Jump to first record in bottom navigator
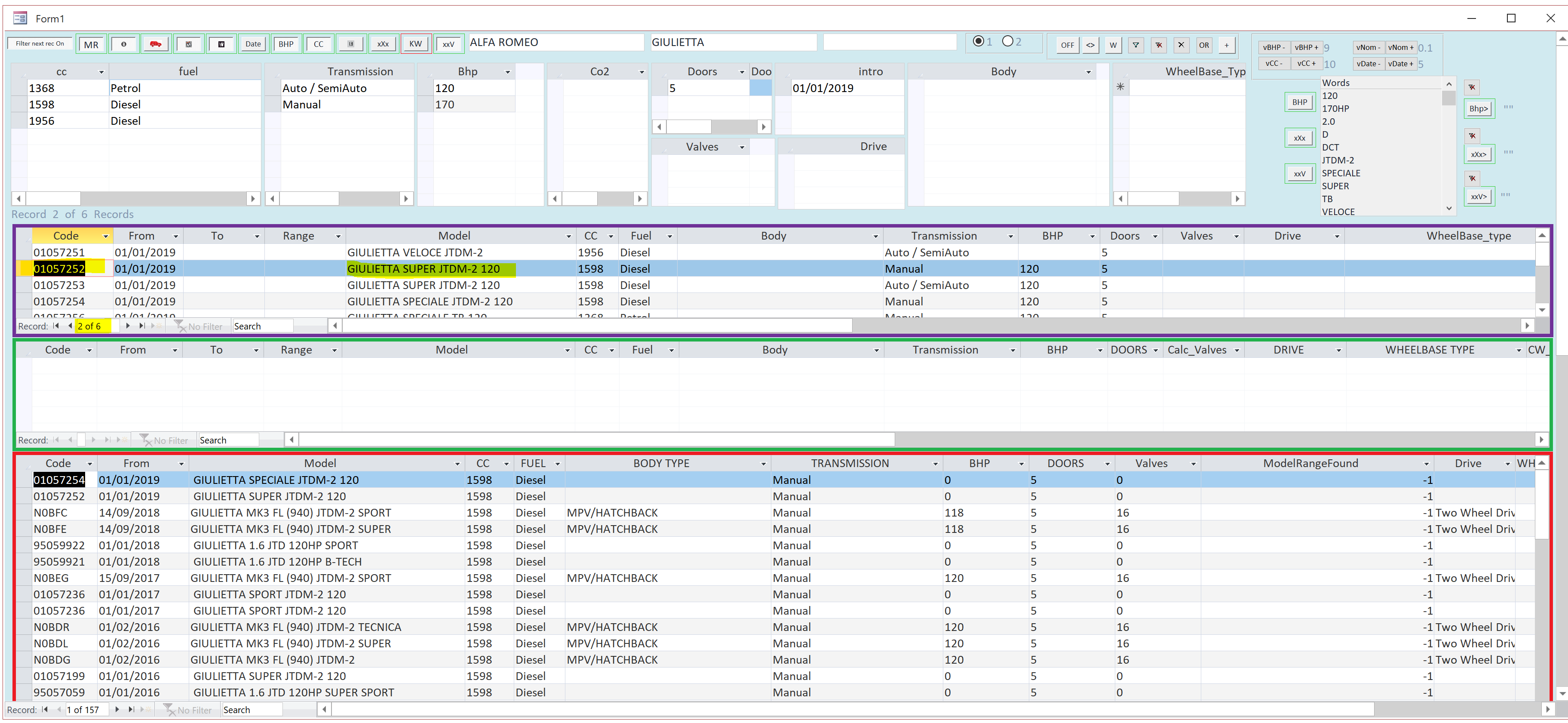The image size is (1568, 723). (45, 710)
